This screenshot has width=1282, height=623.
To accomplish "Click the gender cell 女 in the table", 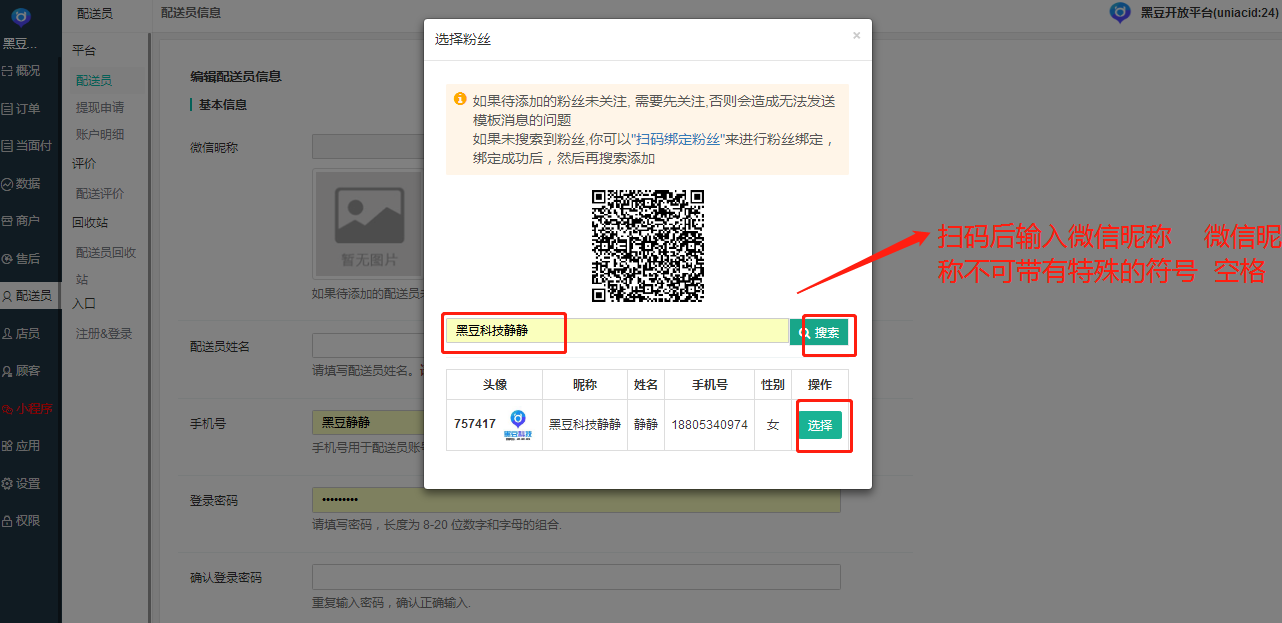I will point(773,424).
